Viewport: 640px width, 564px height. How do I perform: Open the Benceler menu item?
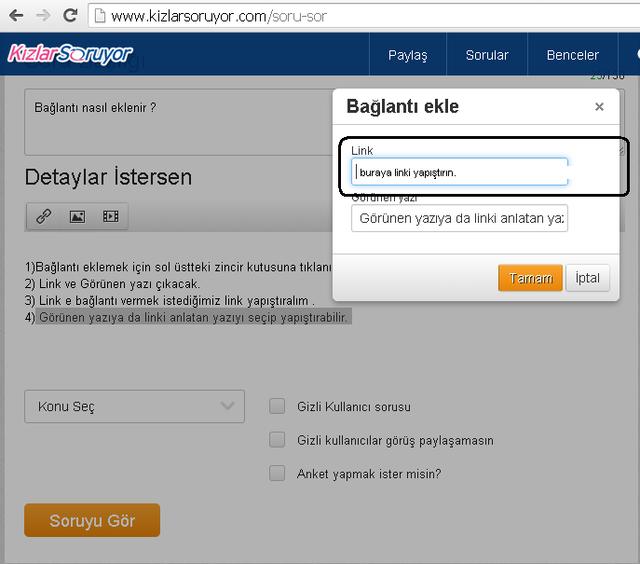572,55
